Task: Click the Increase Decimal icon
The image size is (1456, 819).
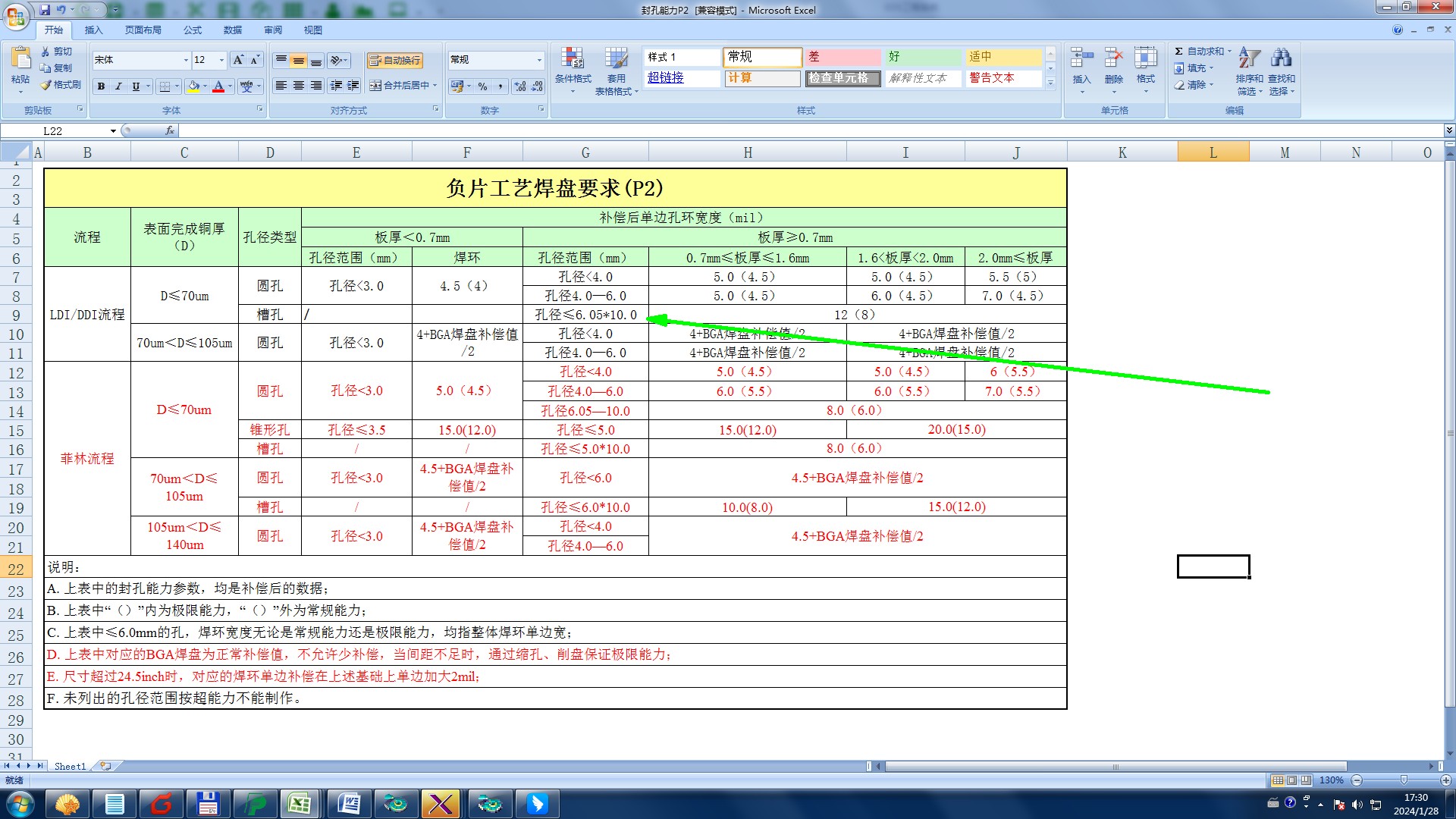Action: 520,86
